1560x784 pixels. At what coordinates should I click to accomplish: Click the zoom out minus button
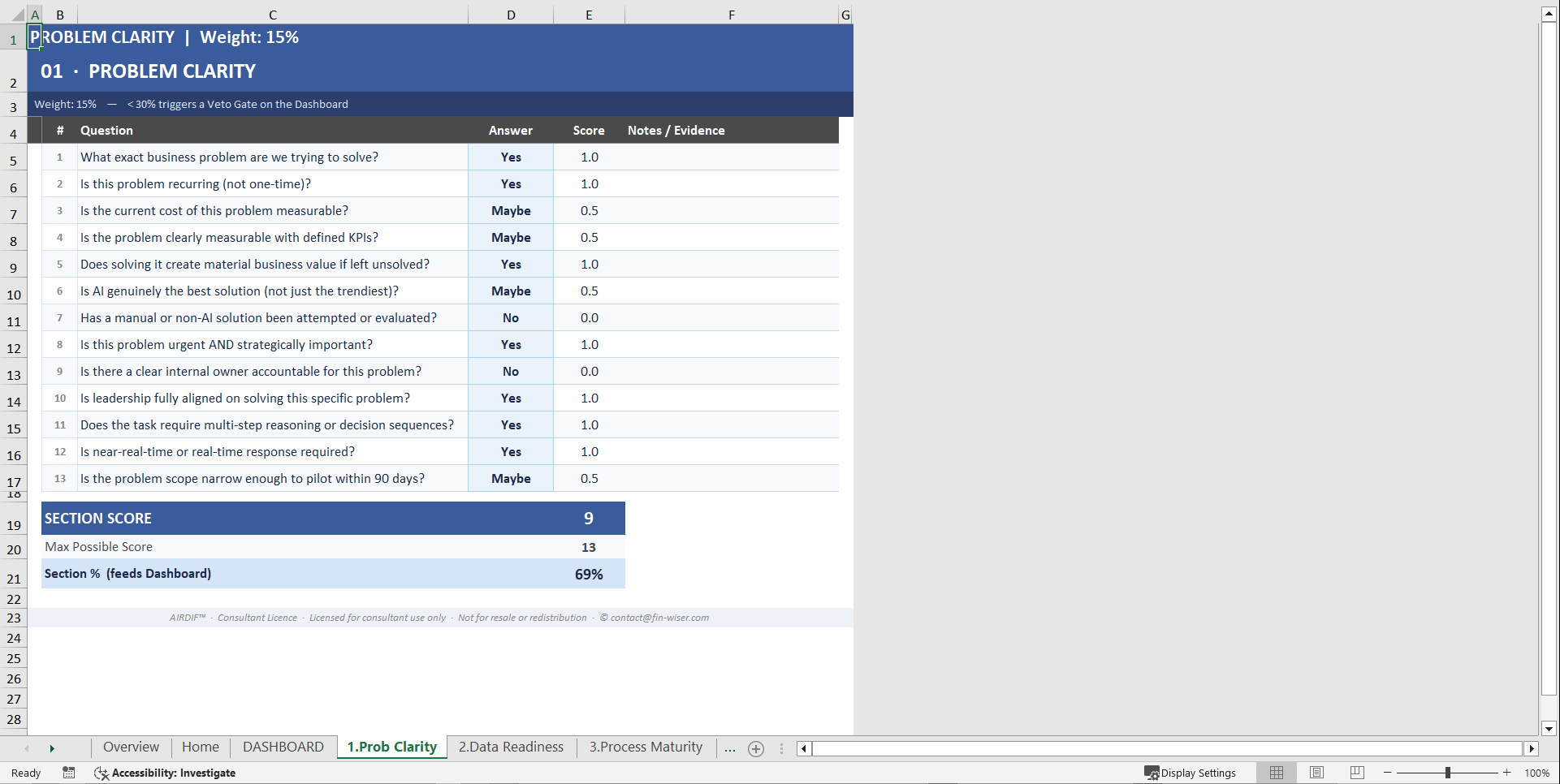click(1388, 773)
